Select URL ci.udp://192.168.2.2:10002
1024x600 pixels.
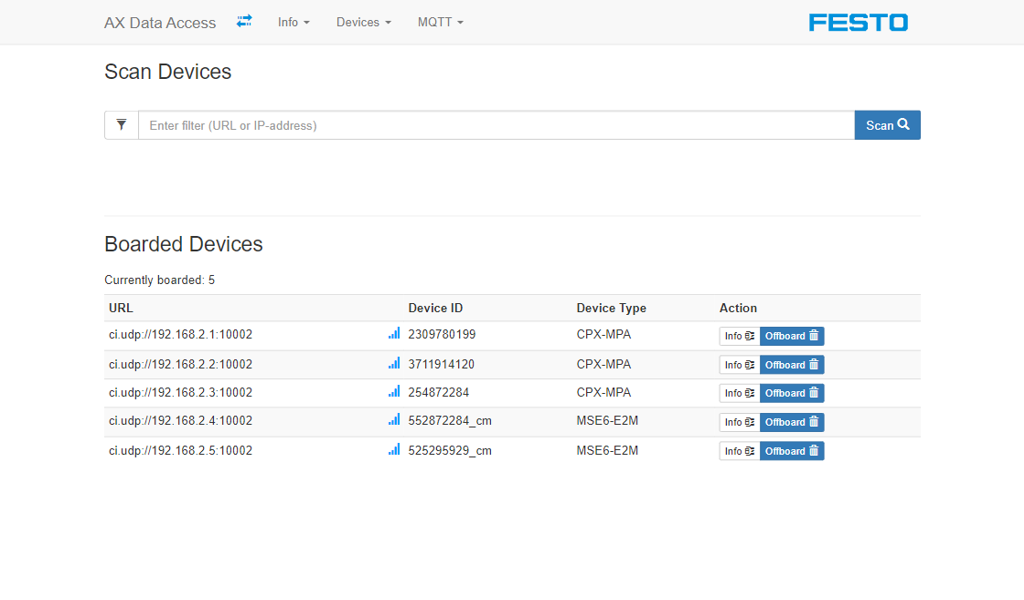(180, 364)
